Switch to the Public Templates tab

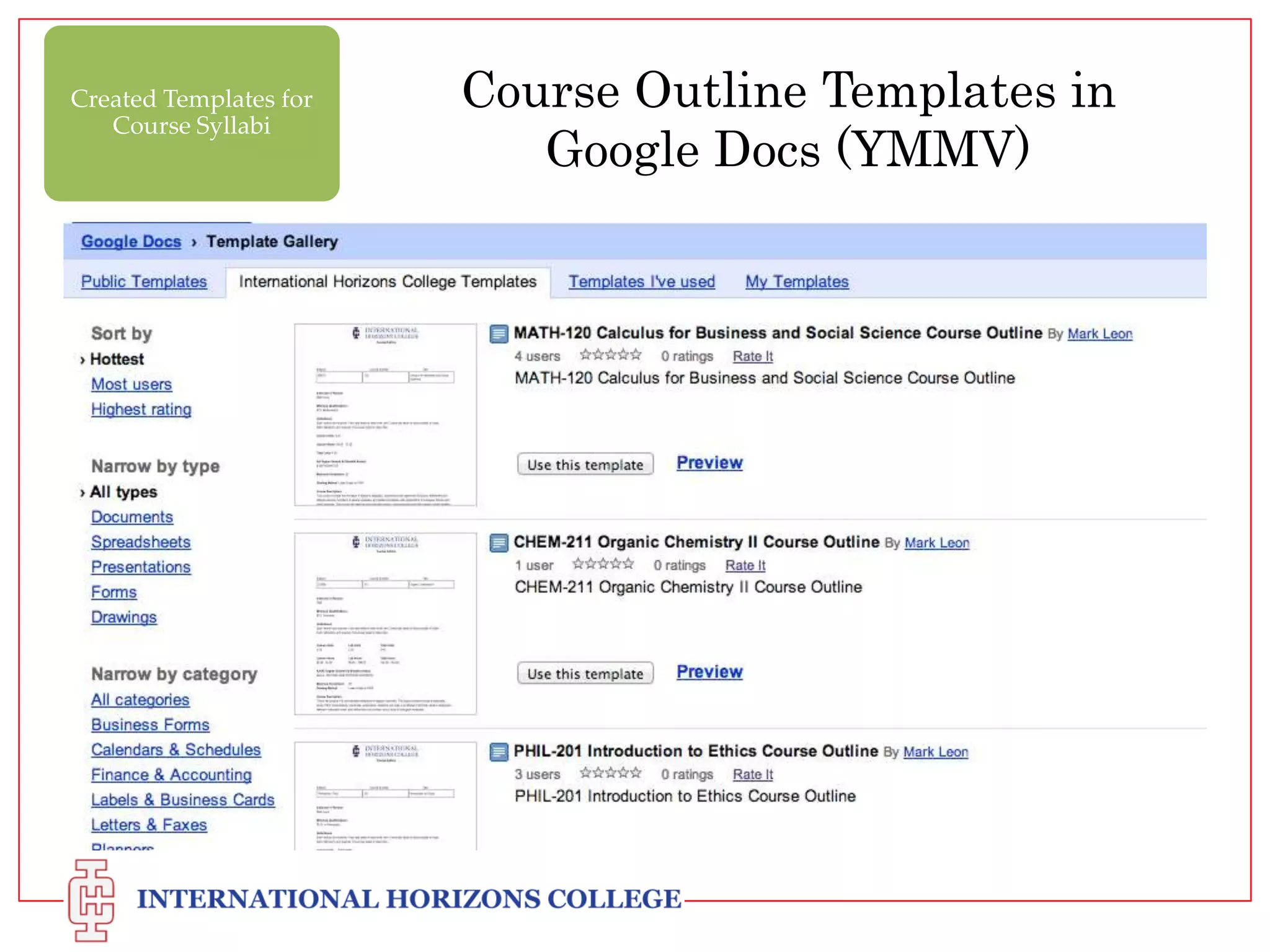tap(144, 281)
